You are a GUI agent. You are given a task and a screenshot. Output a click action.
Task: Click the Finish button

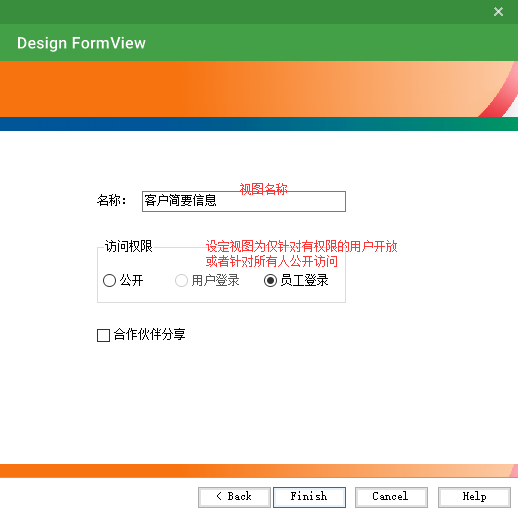[x=309, y=497]
